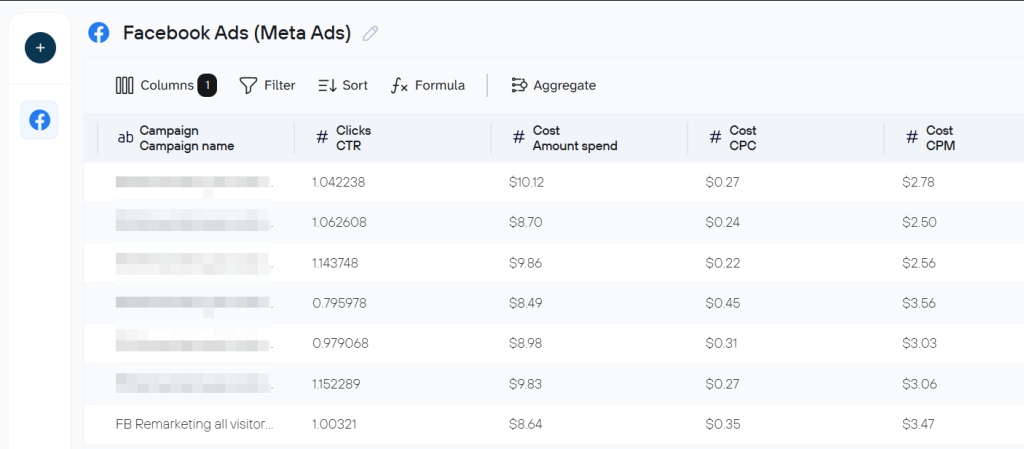Open the Filter options
Screen dimensions: 1024x449
point(267,85)
